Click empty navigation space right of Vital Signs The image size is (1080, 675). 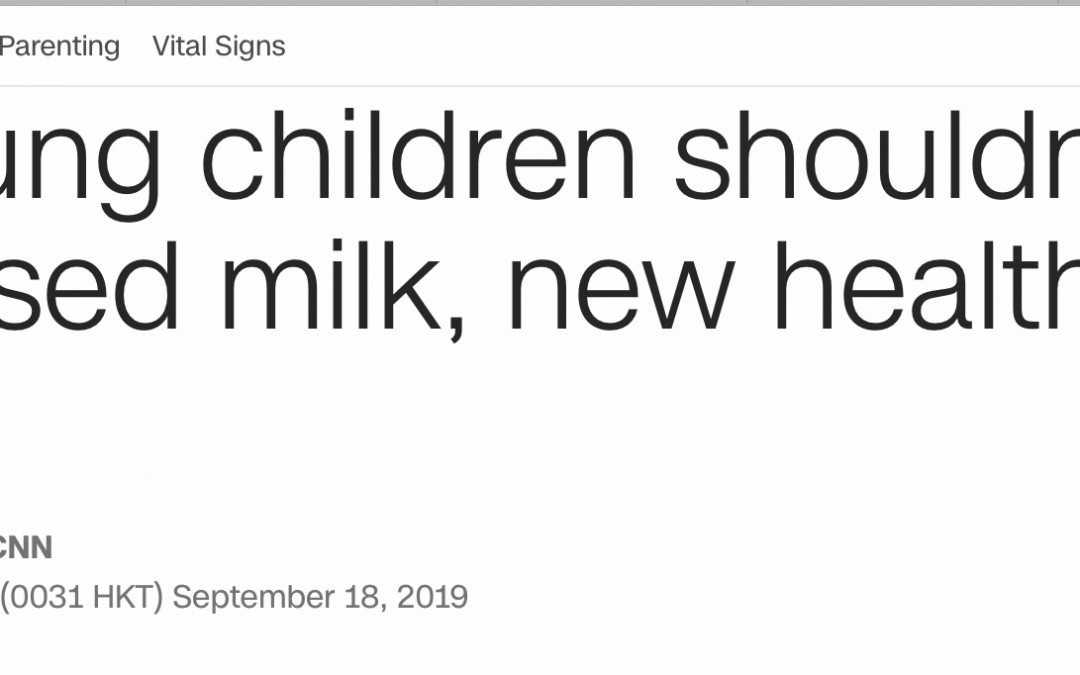tap(680, 46)
